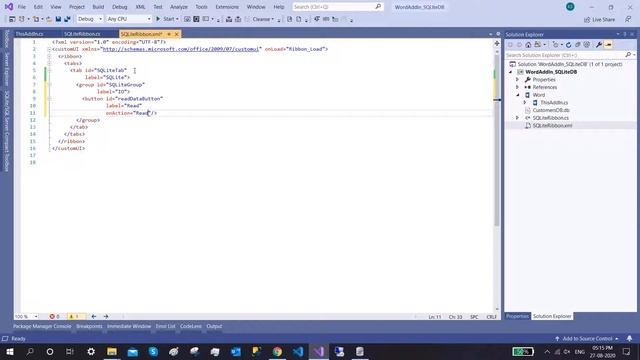Expand the References node
Image resolution: width=640 pixels, height=360 pixels.
[x=518, y=87]
